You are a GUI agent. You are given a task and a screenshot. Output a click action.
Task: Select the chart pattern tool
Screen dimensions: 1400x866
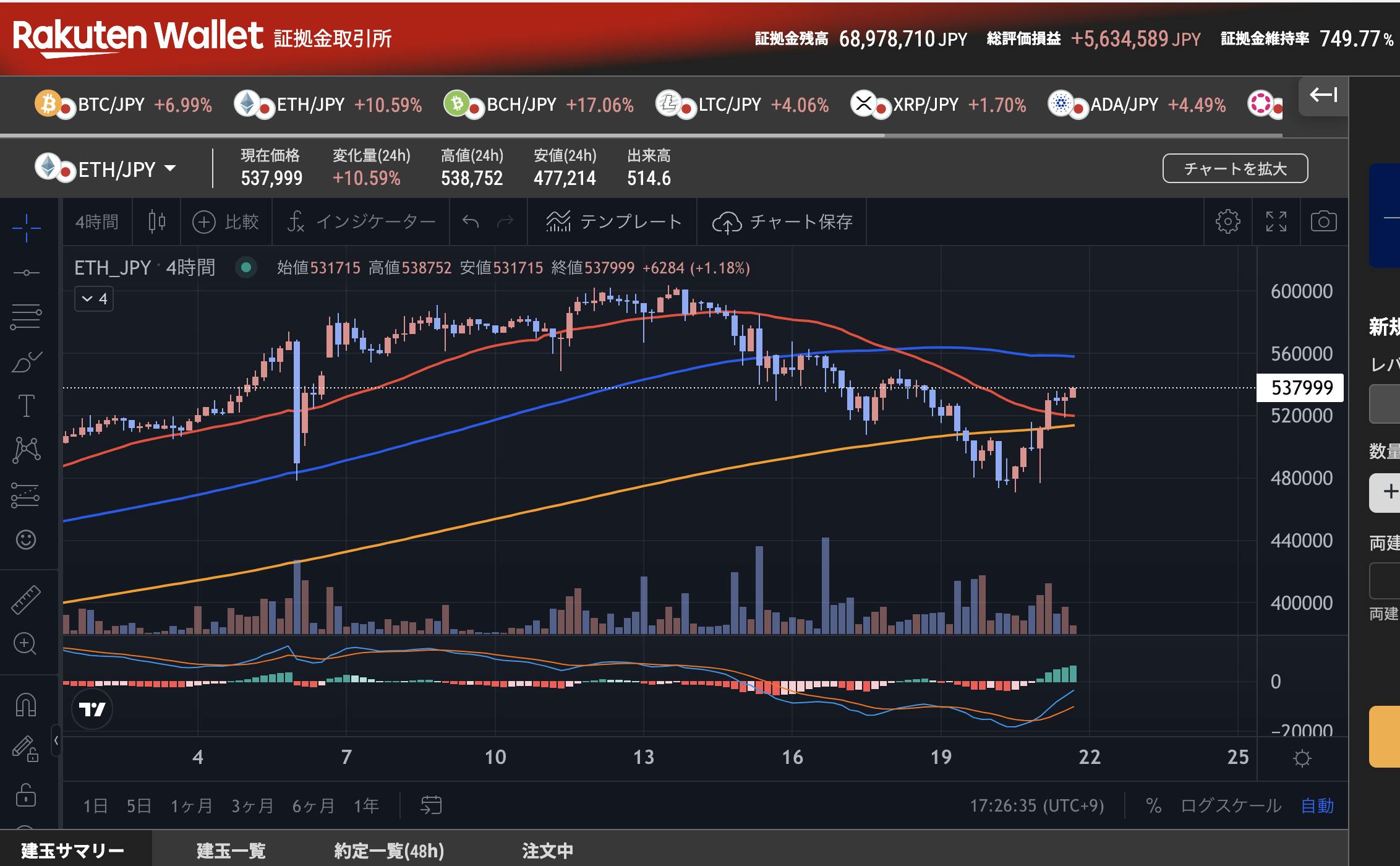pos(27,450)
